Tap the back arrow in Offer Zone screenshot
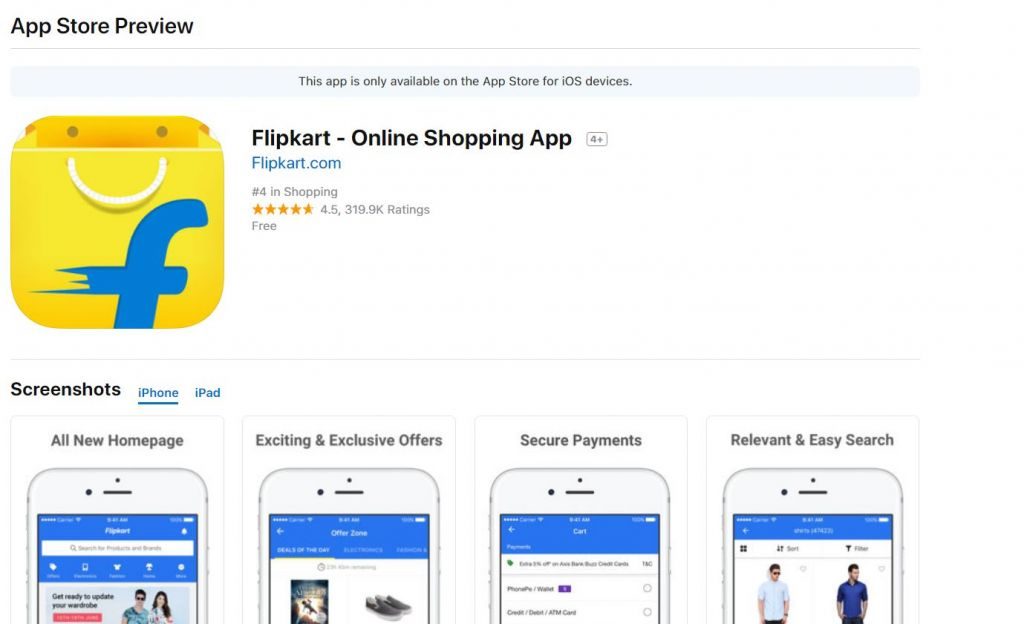 click(281, 532)
